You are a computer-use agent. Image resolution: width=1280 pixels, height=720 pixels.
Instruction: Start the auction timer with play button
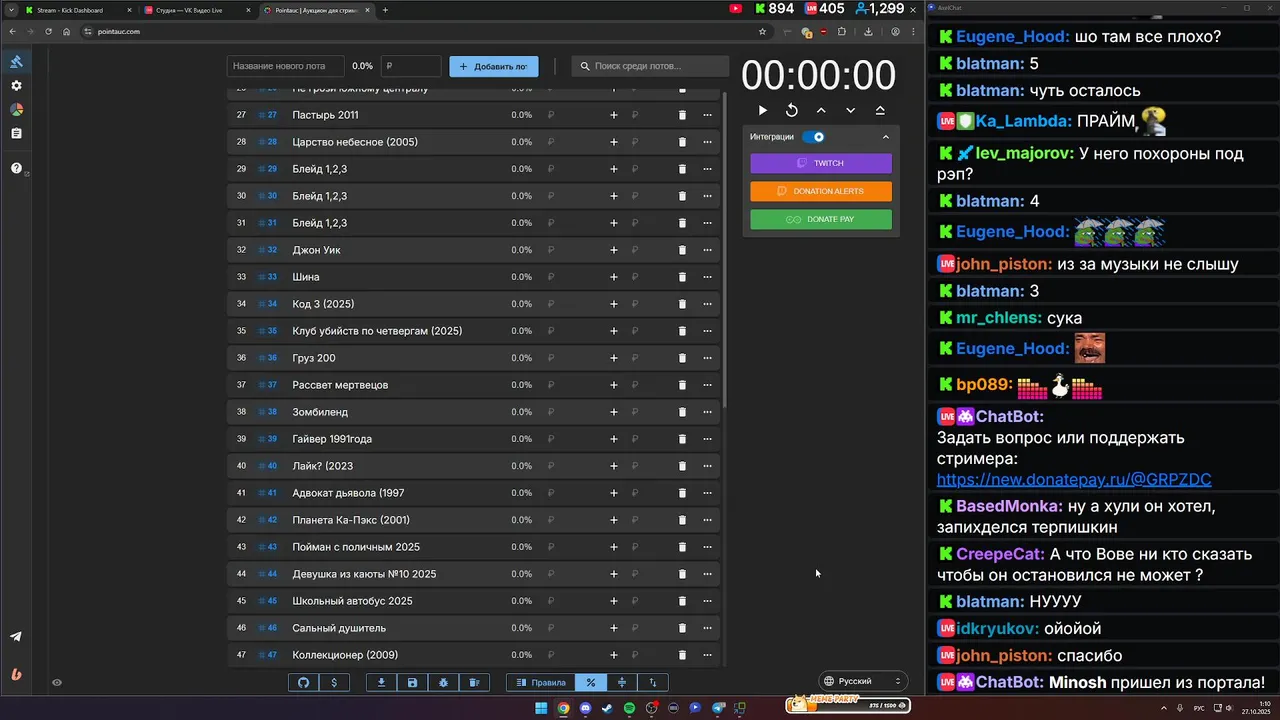click(x=763, y=110)
